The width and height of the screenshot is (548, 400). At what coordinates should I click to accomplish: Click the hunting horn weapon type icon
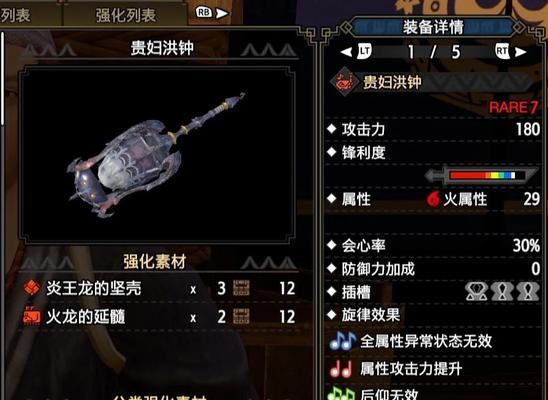(x=344, y=82)
